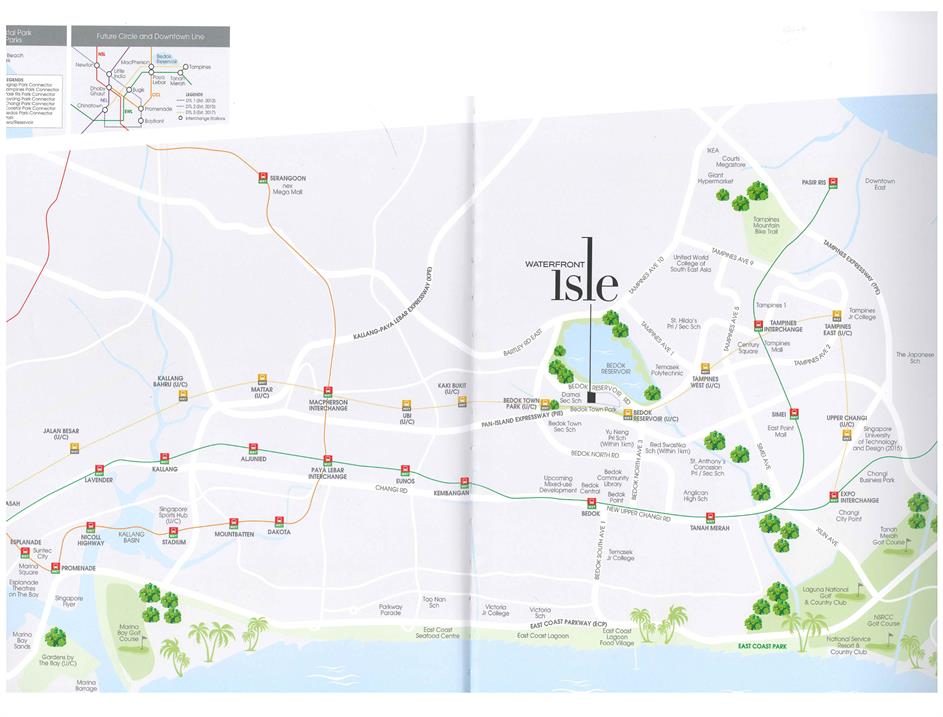The image size is (943, 717).
Task: Click the Expo Interchange station icon
Action: click(x=833, y=495)
